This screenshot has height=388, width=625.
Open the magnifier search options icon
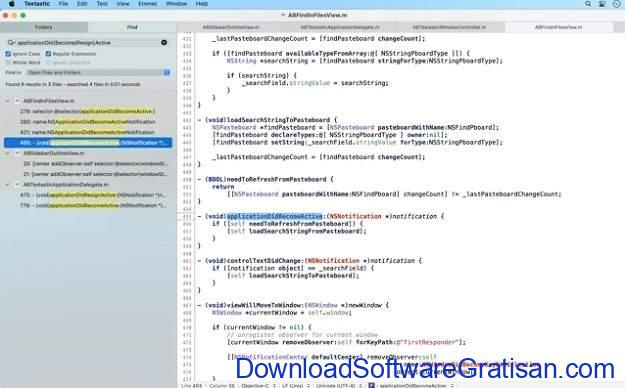11,43
